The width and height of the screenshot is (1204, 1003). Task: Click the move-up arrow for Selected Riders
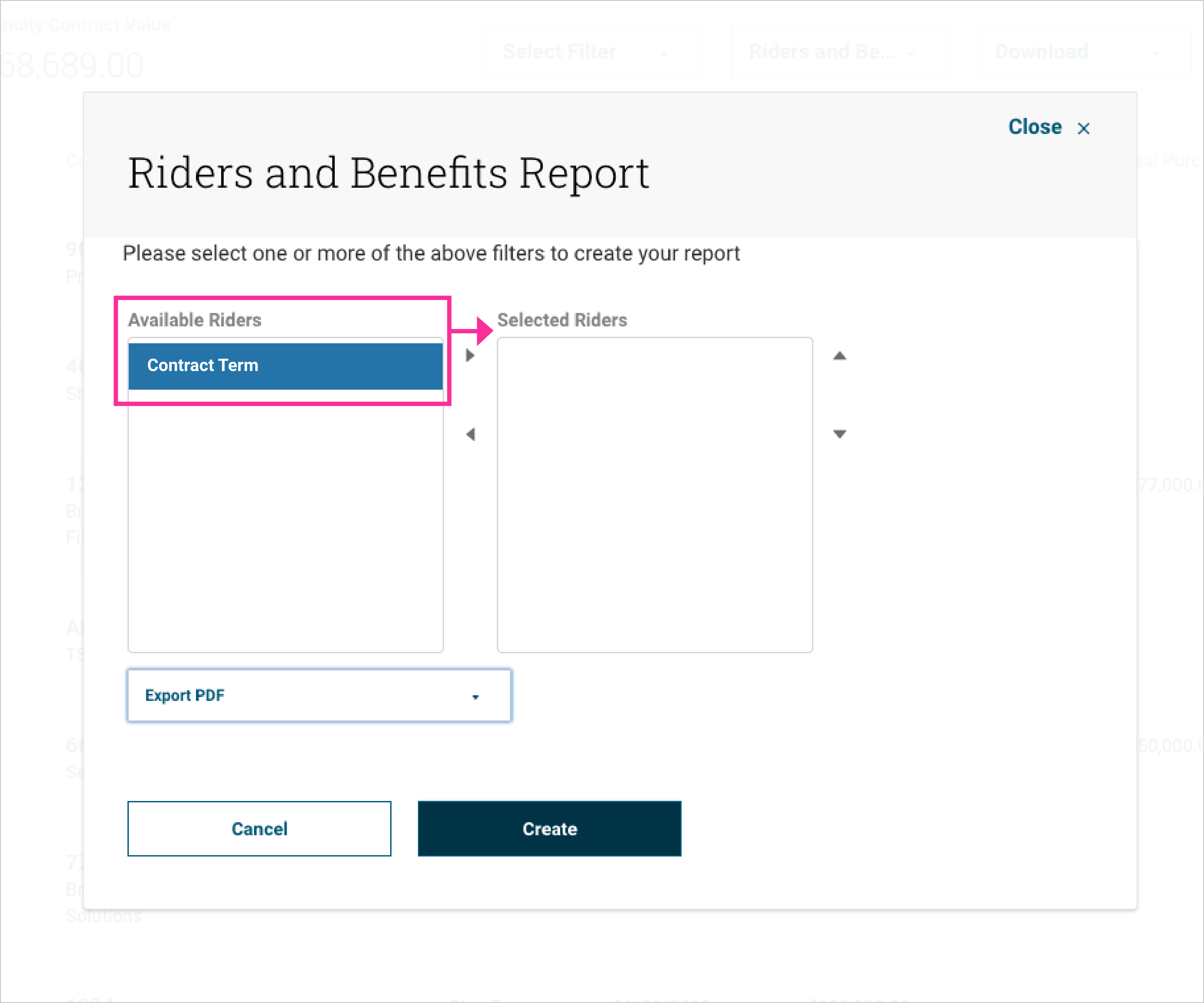pyautogui.click(x=839, y=356)
